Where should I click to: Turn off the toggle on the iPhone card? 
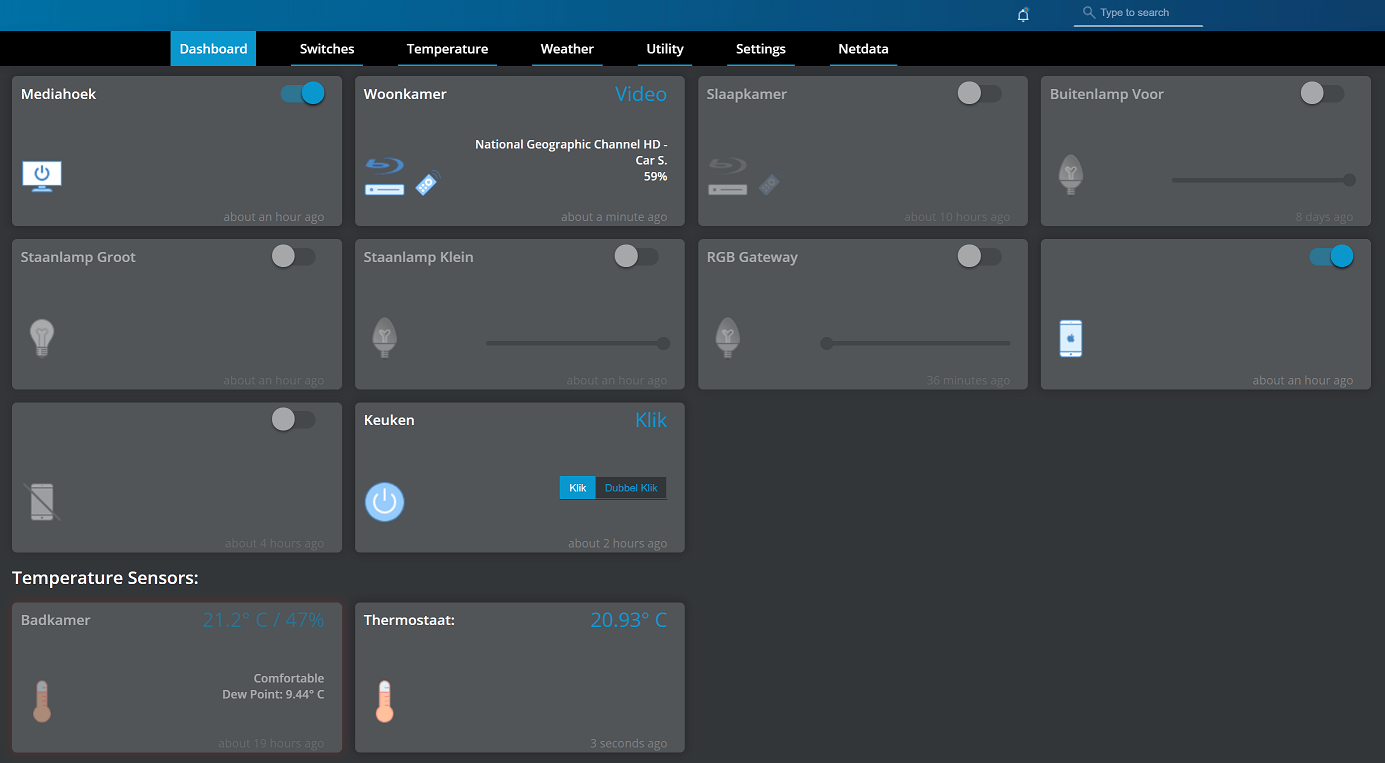[x=1332, y=256]
